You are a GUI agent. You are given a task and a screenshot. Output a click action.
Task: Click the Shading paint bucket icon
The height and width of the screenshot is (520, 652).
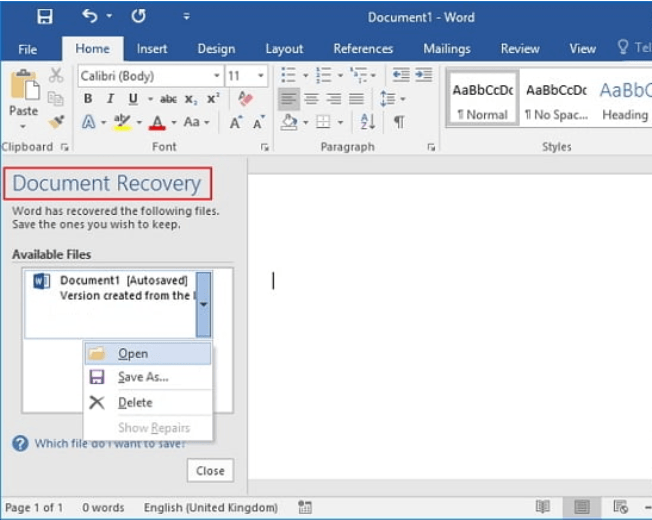tap(289, 122)
